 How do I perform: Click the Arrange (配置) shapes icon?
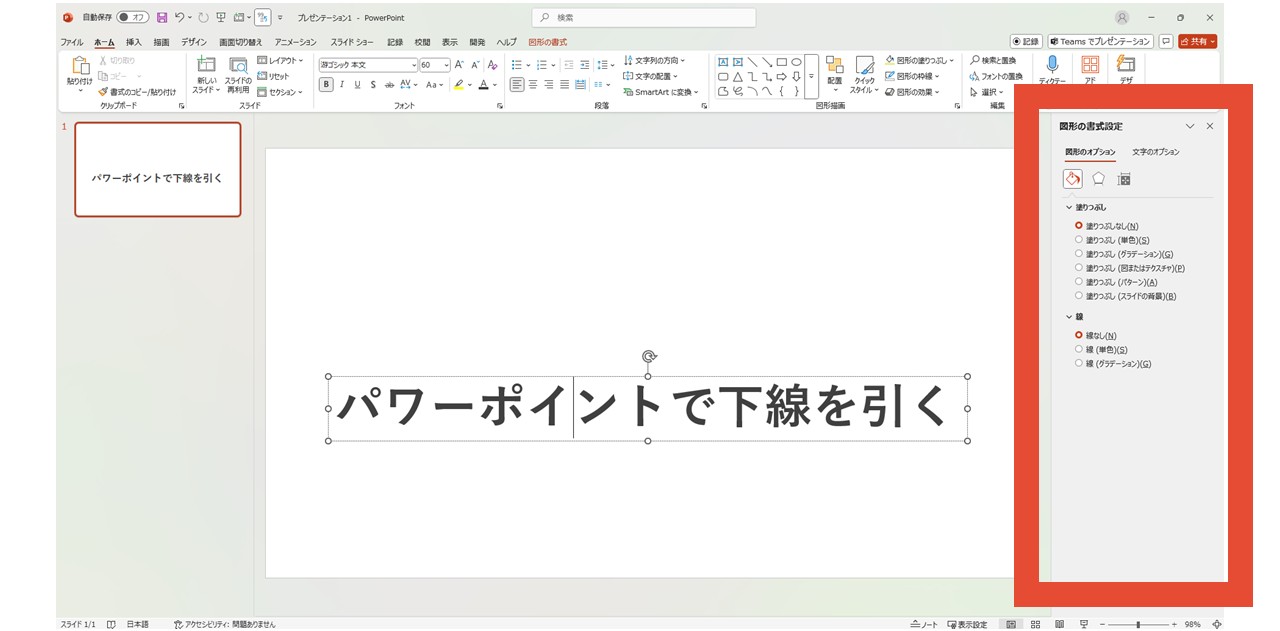point(834,65)
